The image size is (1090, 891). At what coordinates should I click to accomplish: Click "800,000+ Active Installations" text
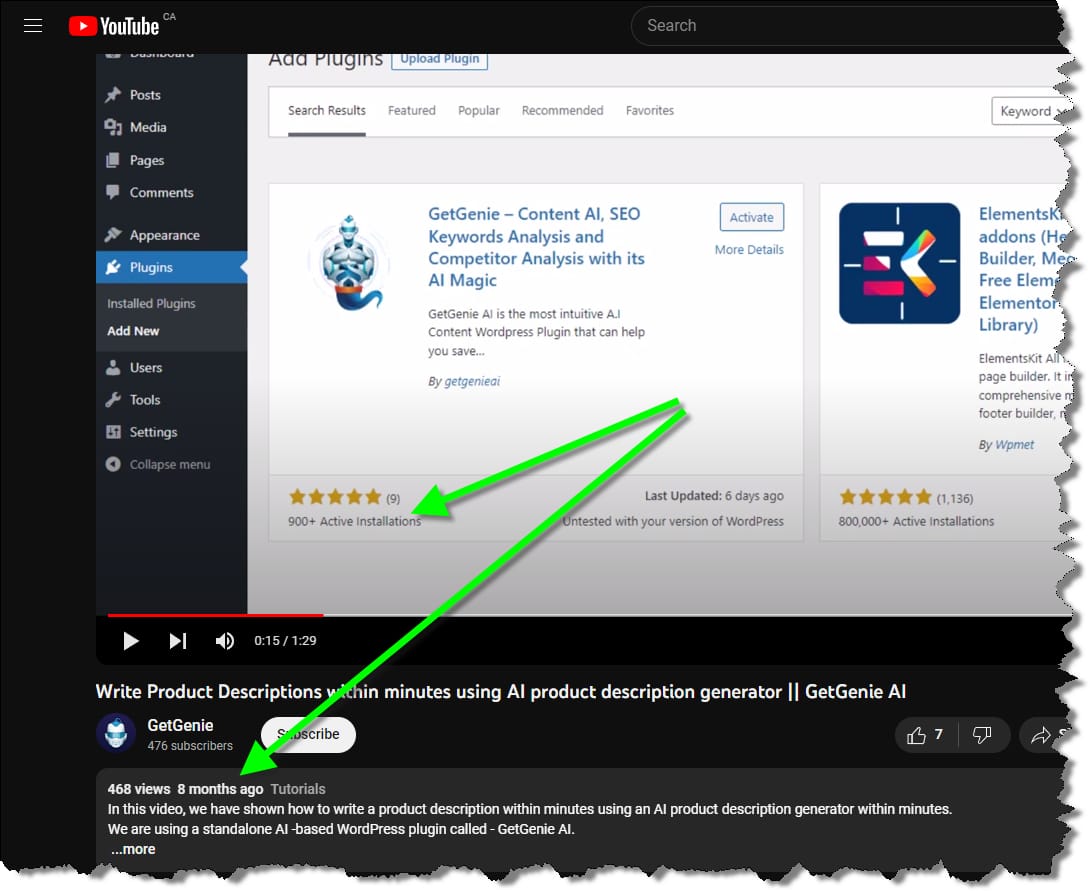(x=916, y=521)
